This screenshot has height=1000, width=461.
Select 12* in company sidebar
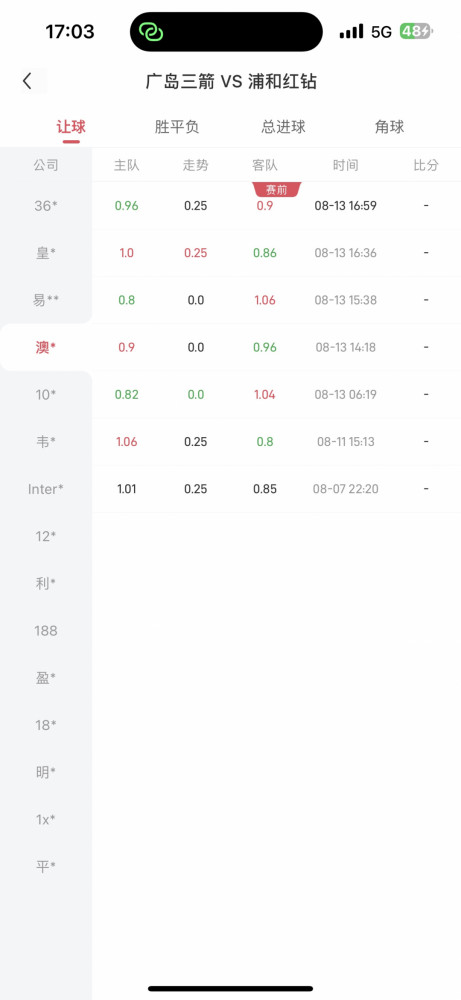[x=46, y=536]
